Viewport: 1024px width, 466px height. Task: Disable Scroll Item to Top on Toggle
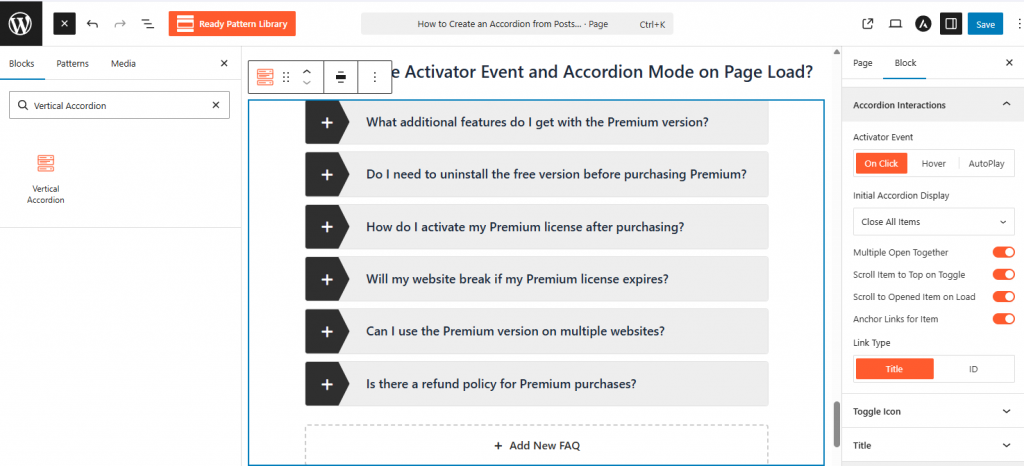tap(1003, 275)
